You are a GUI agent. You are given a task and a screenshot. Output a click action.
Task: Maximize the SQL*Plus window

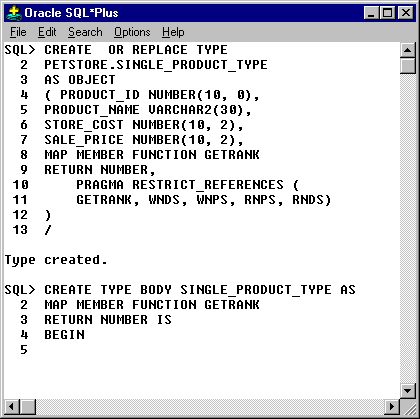point(388,13)
